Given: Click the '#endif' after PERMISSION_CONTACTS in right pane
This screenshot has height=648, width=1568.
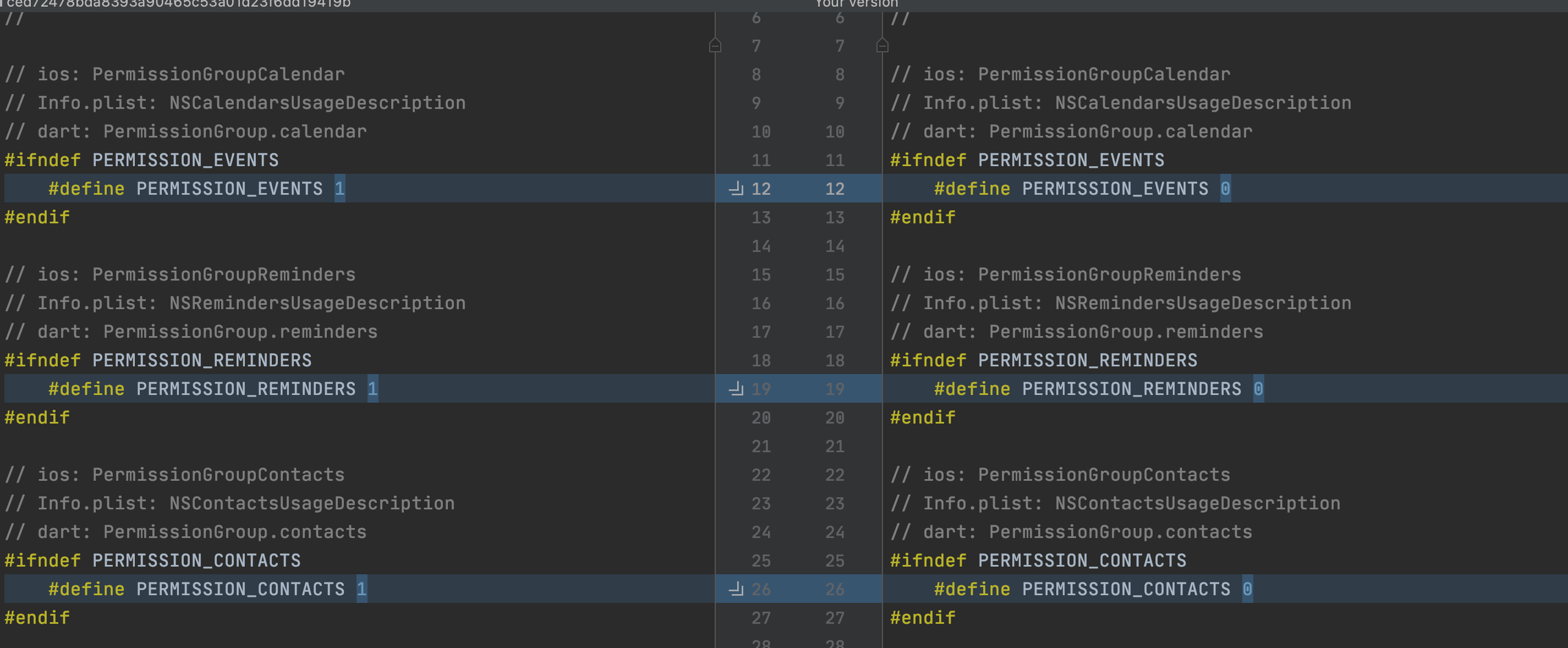Looking at the screenshot, I should (x=922, y=618).
